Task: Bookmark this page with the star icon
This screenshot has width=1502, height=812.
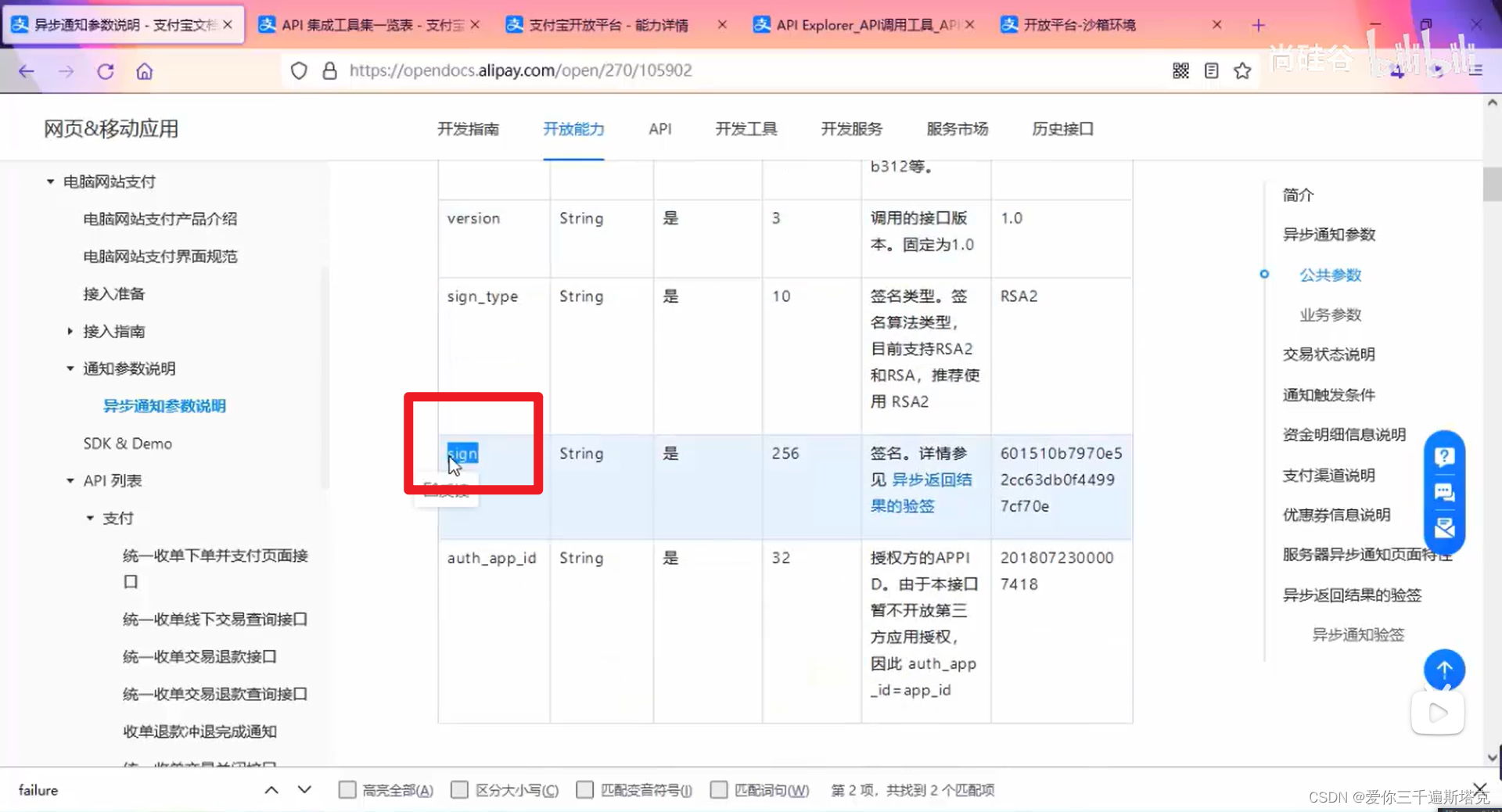Action: (1242, 71)
